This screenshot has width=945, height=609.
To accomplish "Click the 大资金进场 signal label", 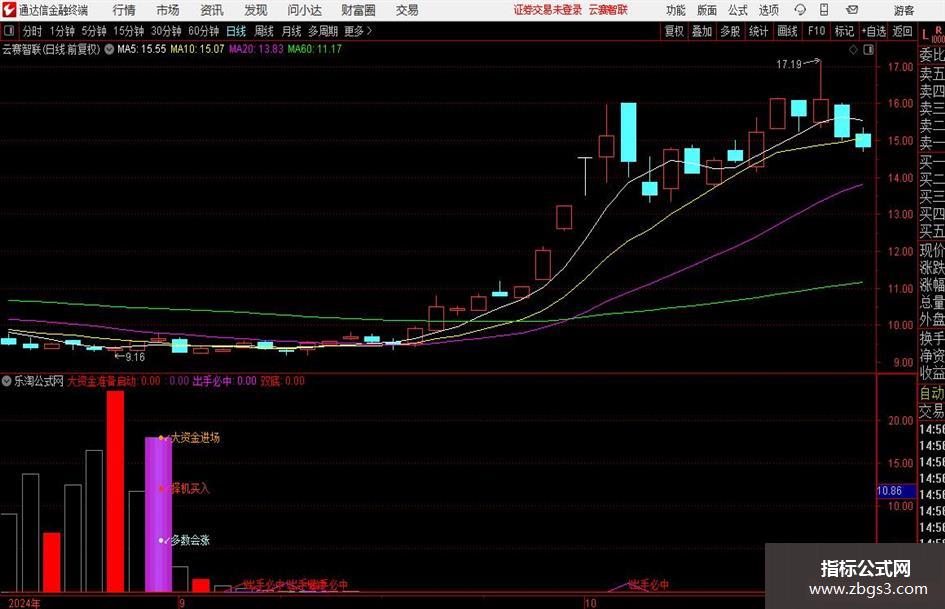I will tap(195, 438).
